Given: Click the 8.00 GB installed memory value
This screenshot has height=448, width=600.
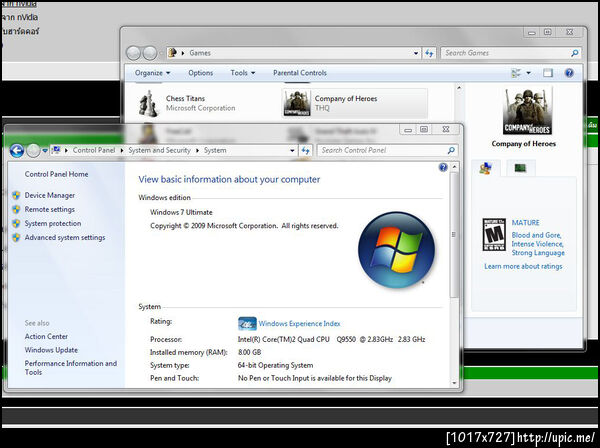Looking at the screenshot, I should coord(249,352).
